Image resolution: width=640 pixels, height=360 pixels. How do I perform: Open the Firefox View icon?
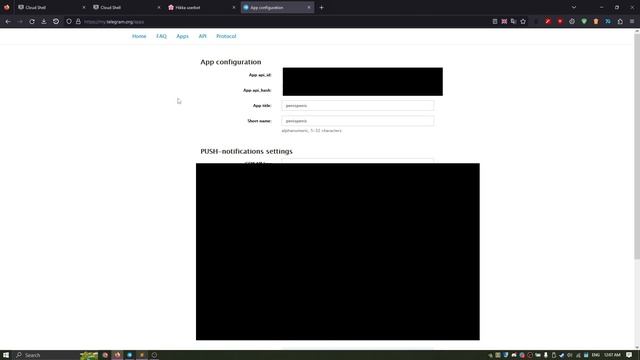7,7
